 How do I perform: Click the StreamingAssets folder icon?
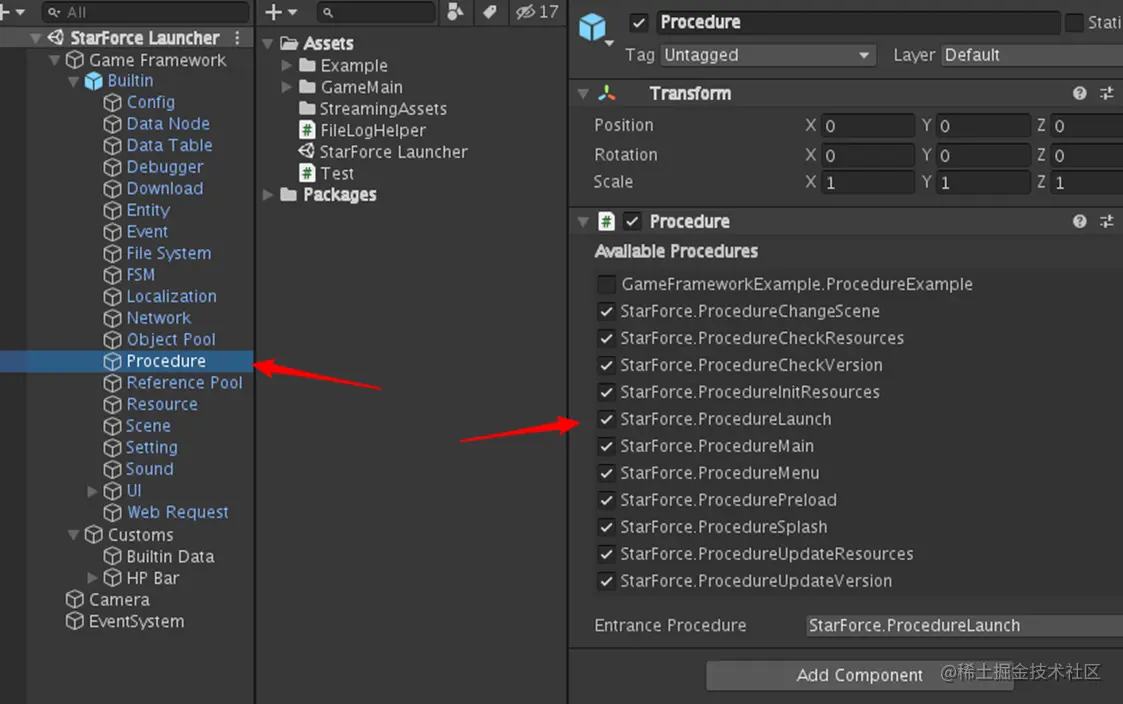307,108
